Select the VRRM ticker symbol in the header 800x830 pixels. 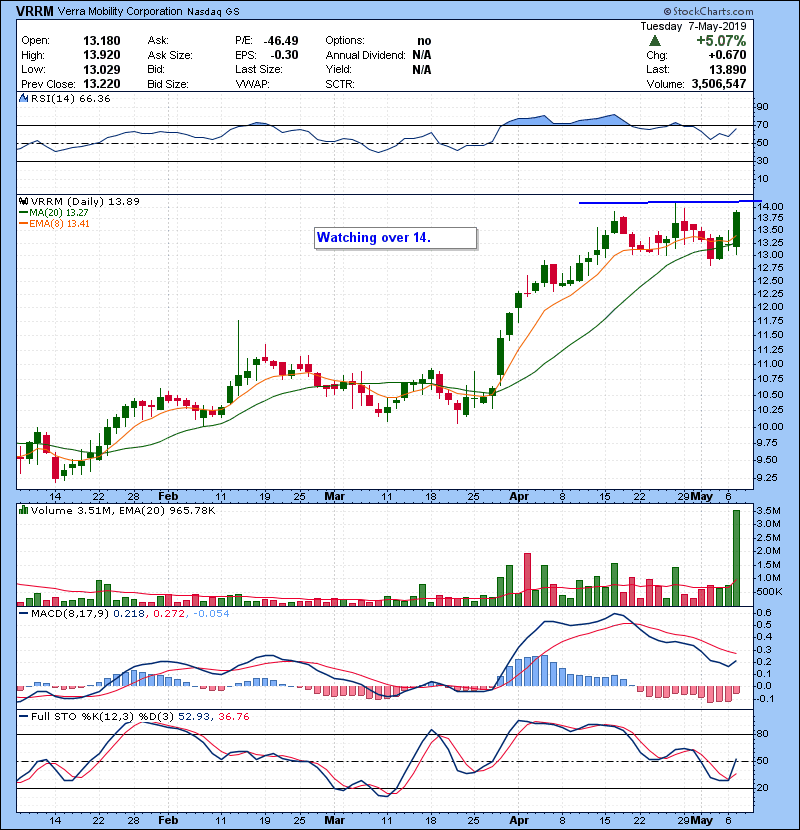35,11
